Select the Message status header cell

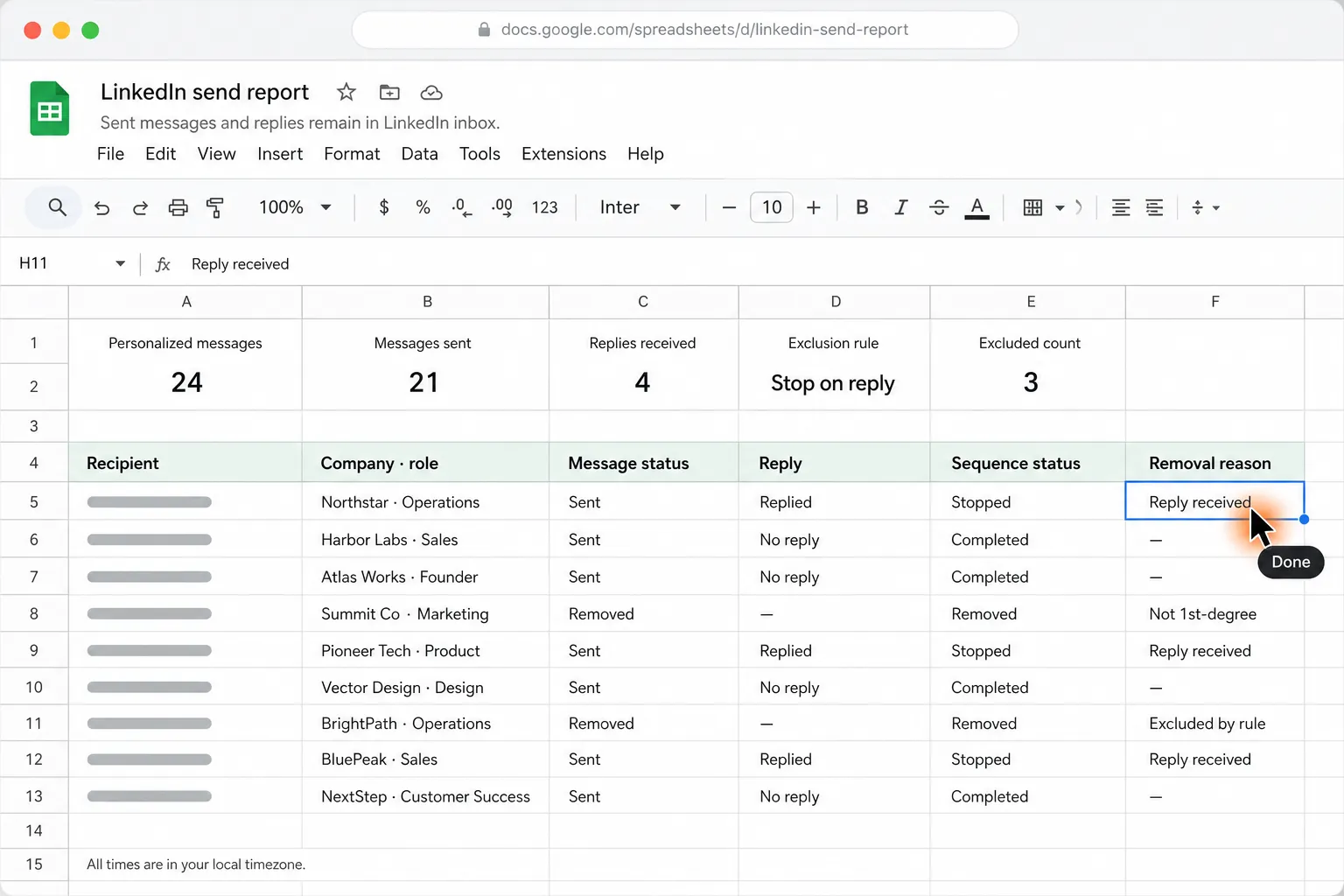(x=644, y=463)
